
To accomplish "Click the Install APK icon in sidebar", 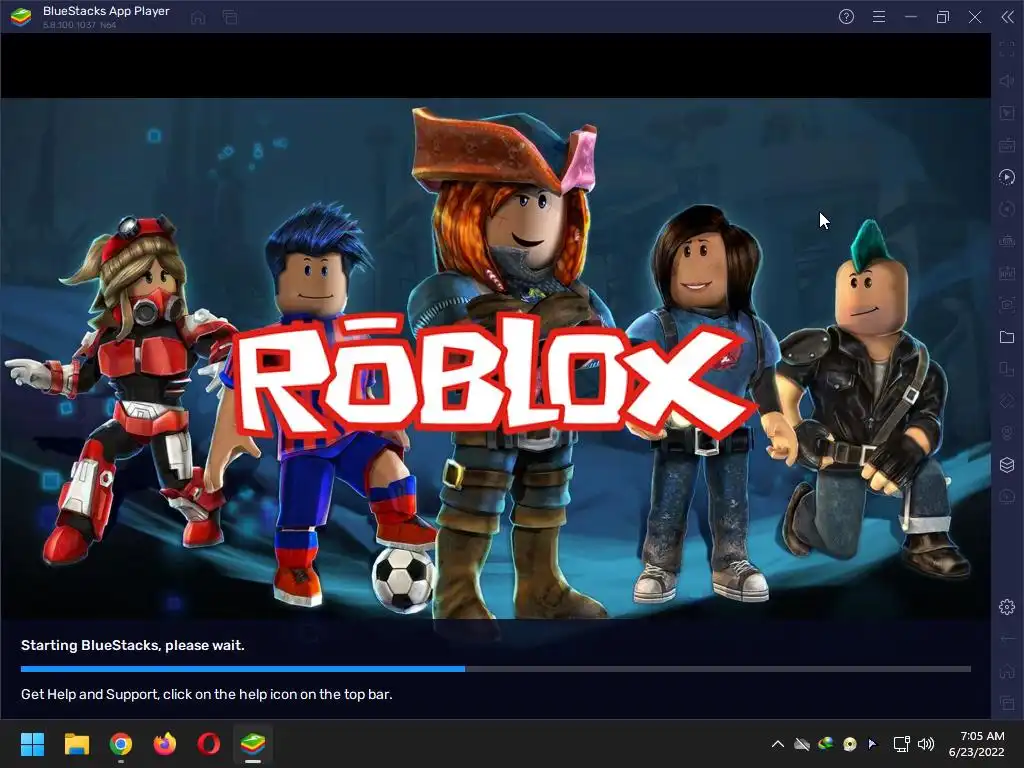I will (1007, 273).
